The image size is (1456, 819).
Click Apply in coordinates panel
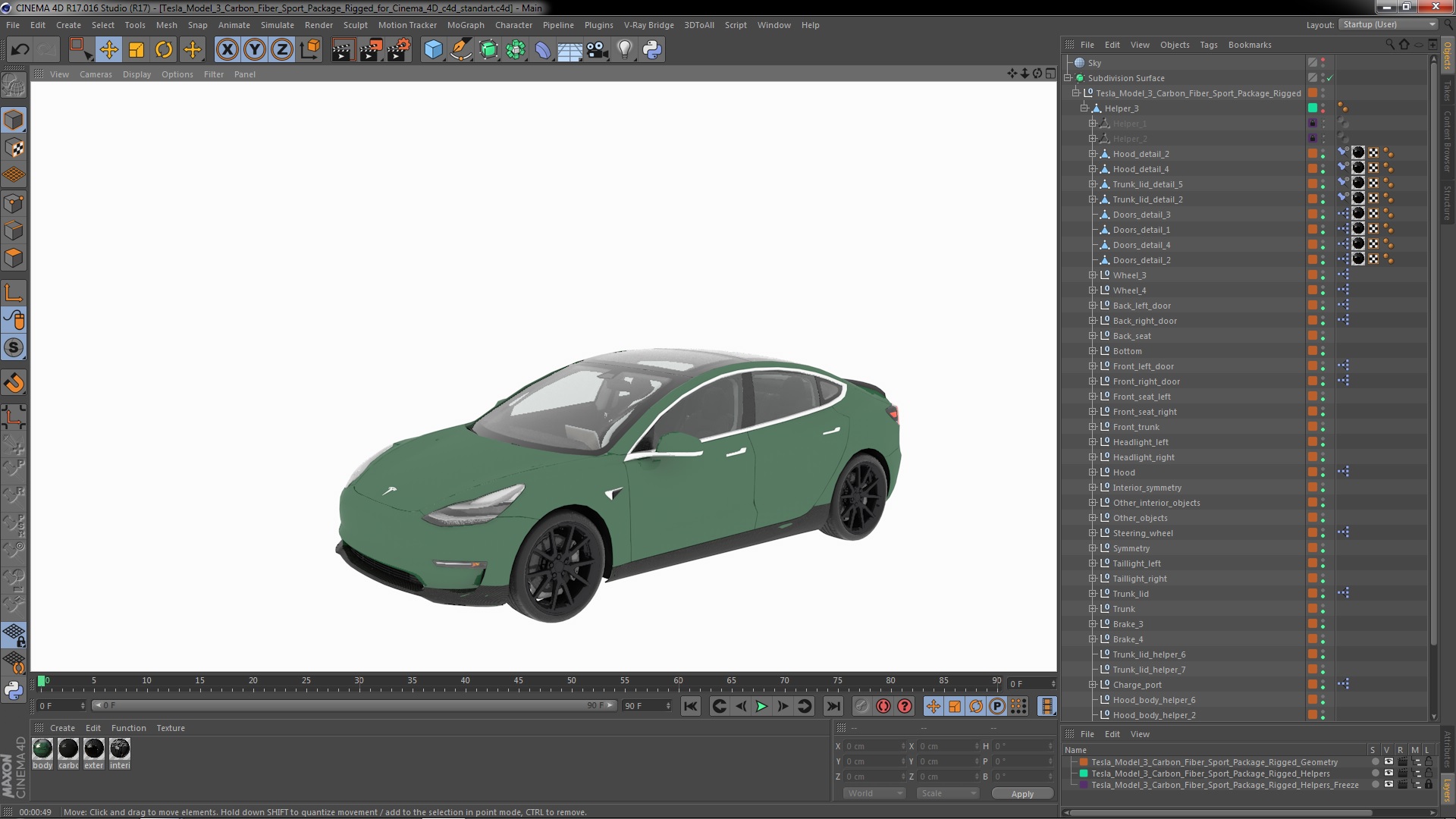click(x=1022, y=793)
